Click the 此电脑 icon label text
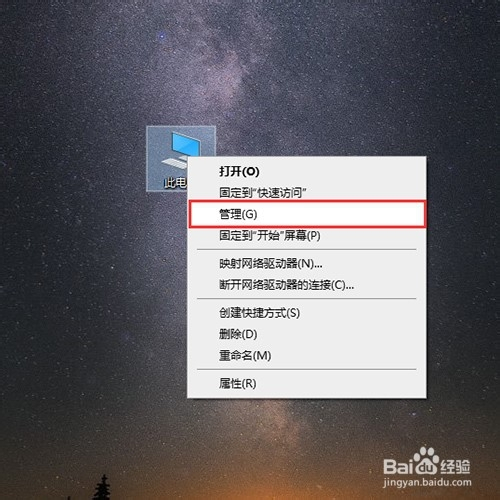This screenshot has height=500, width=500. tap(176, 182)
